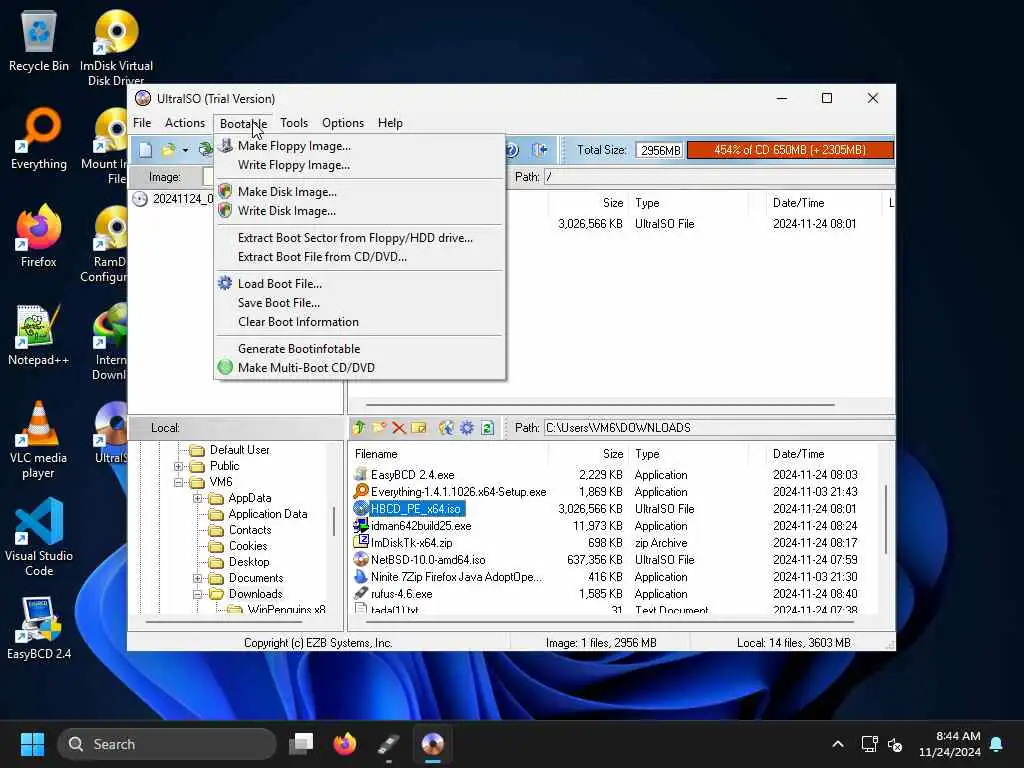Image resolution: width=1024 pixels, height=768 pixels.
Task: Click the globe icon in Local toolbar
Action: coord(446,428)
